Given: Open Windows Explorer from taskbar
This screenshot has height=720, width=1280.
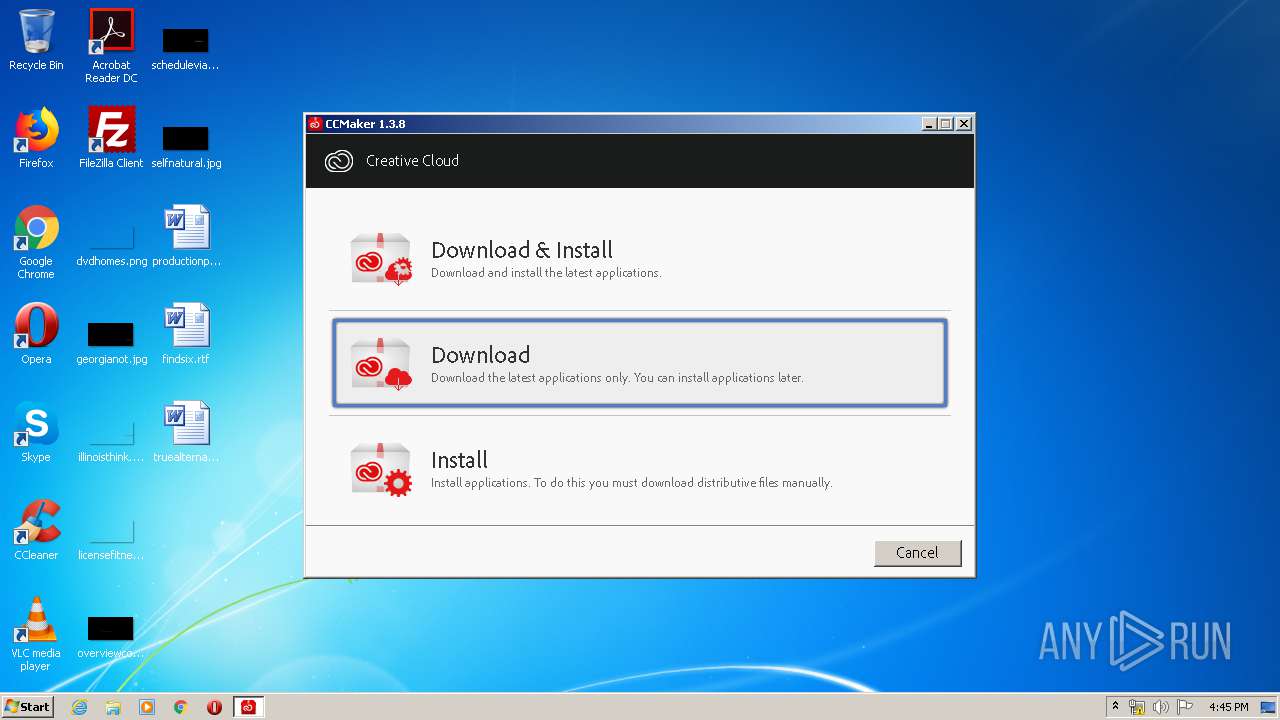Looking at the screenshot, I should (113, 707).
